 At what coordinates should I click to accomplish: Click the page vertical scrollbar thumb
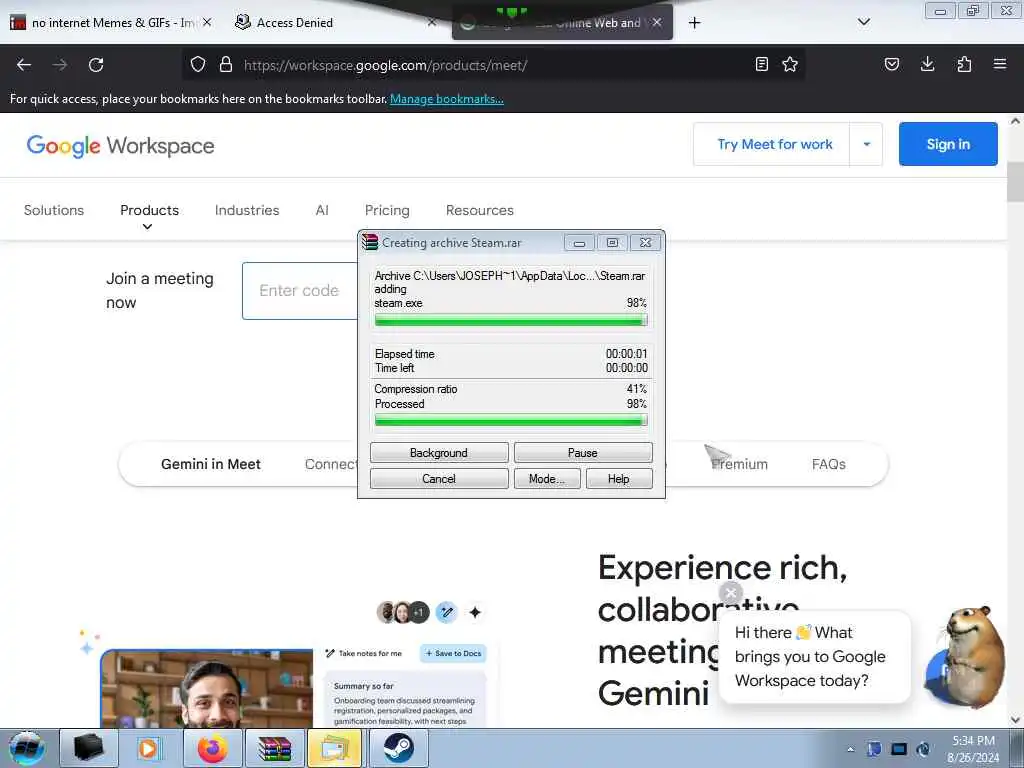pos(1015,182)
